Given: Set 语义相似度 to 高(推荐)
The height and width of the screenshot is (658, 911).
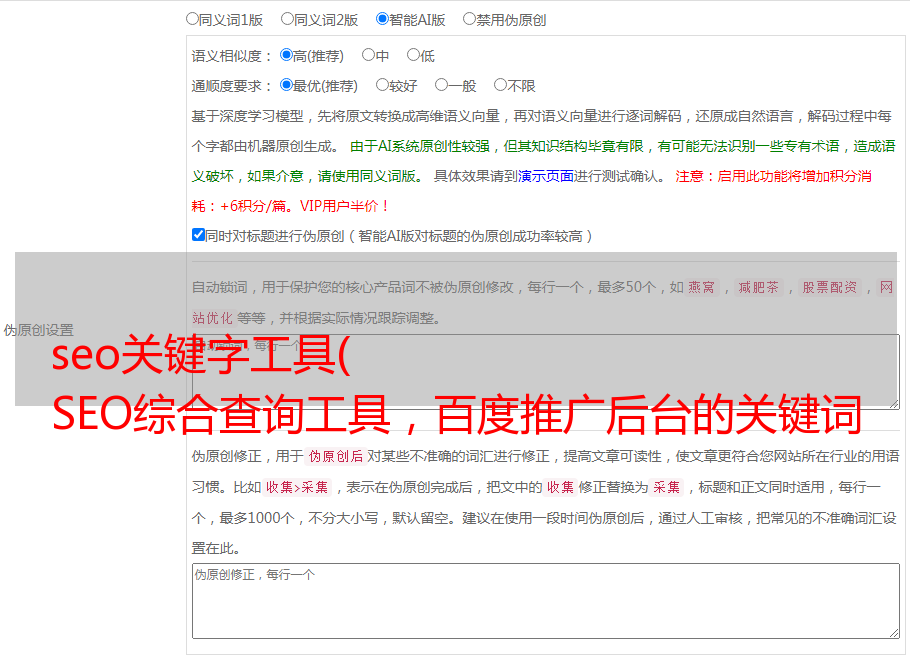Looking at the screenshot, I should 286,55.
